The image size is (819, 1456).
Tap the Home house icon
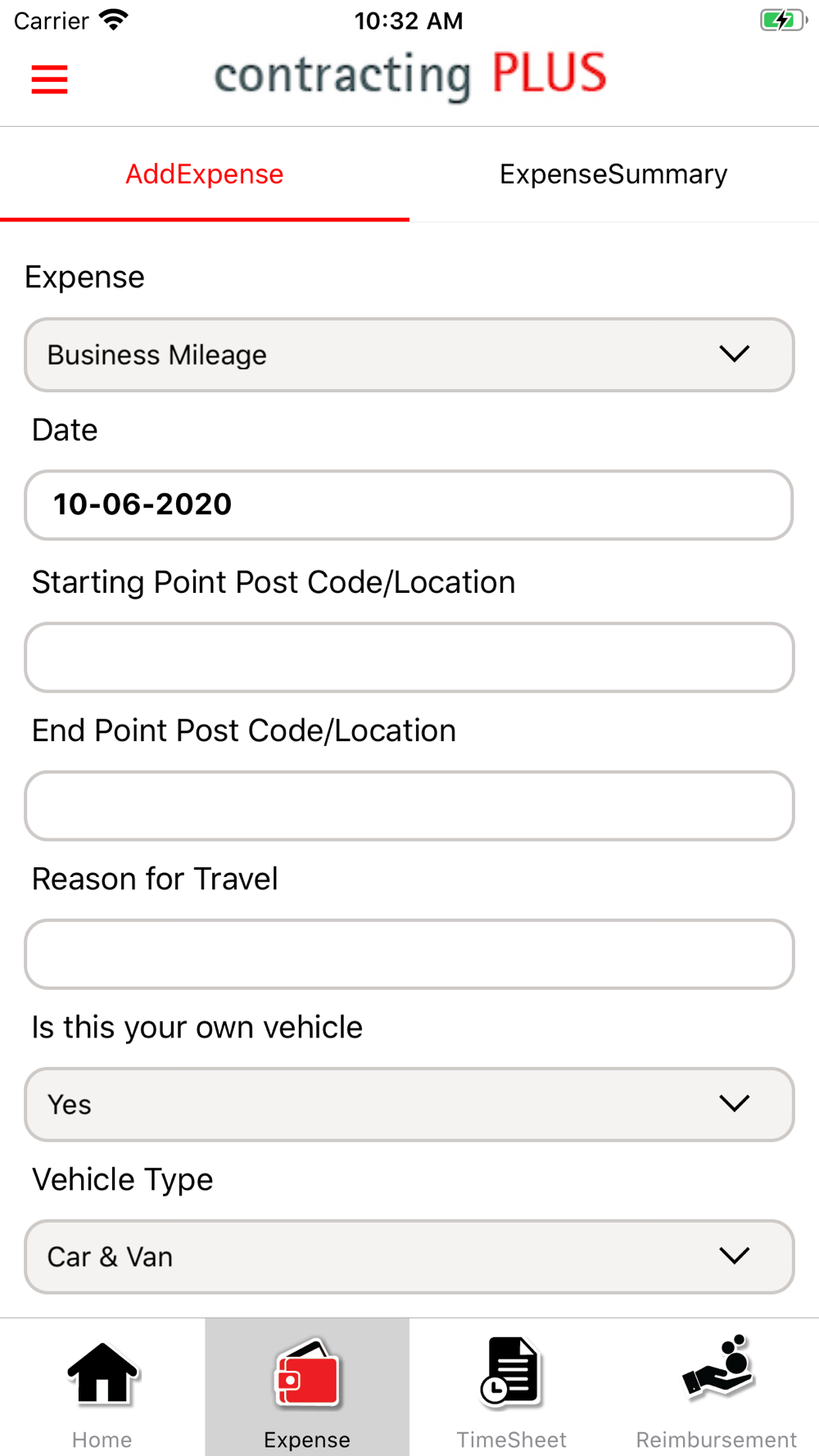[x=102, y=1374]
